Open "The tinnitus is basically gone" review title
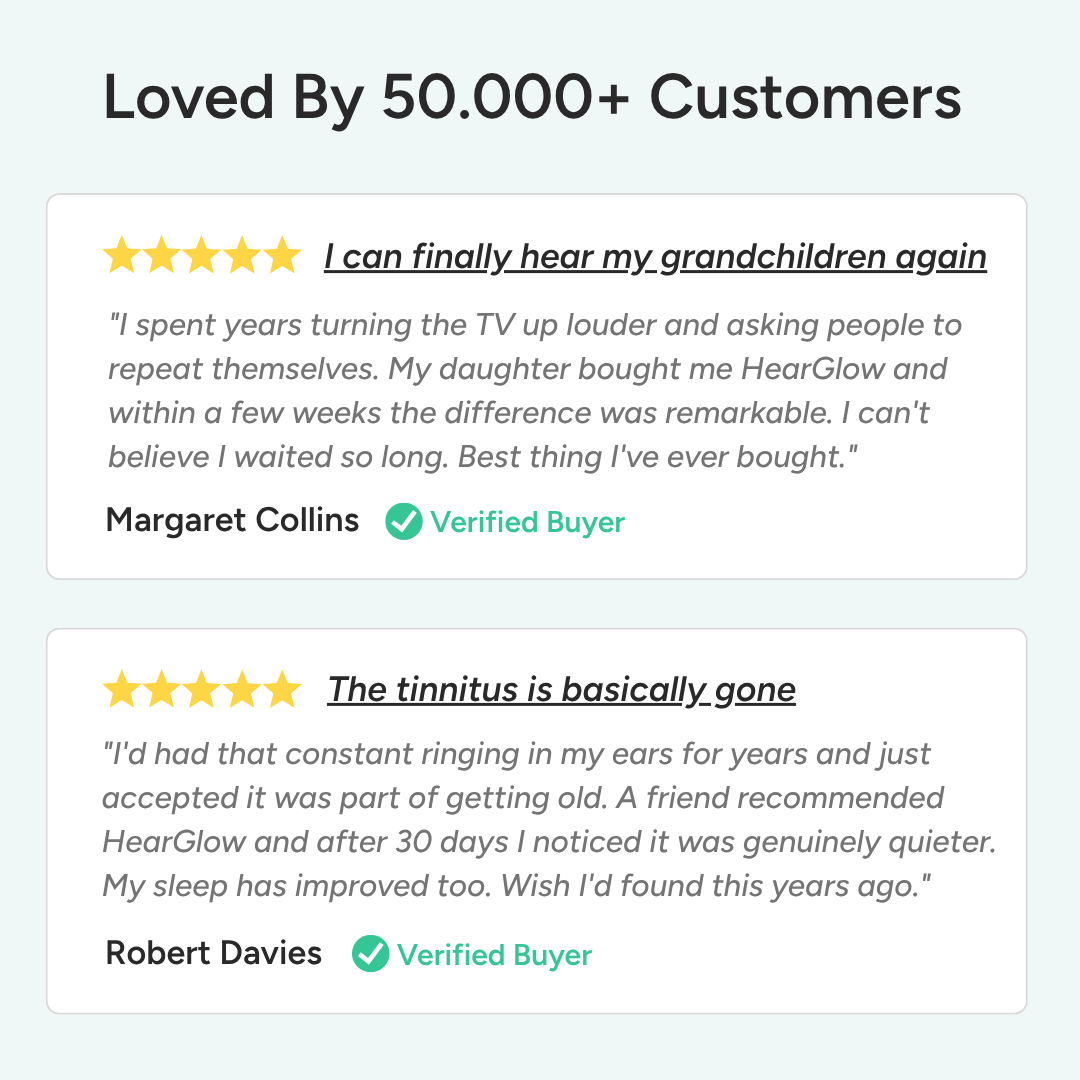This screenshot has height=1080, width=1080. tap(561, 689)
